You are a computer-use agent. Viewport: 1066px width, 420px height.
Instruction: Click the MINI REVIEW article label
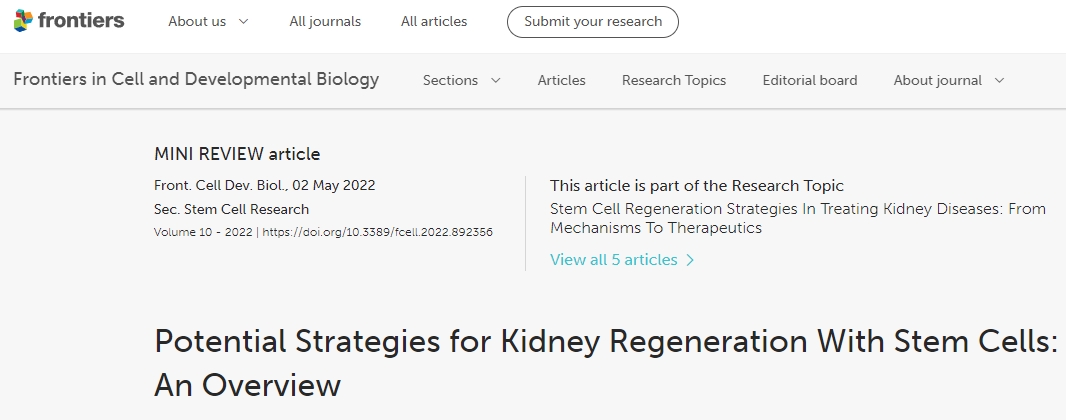tap(237, 154)
